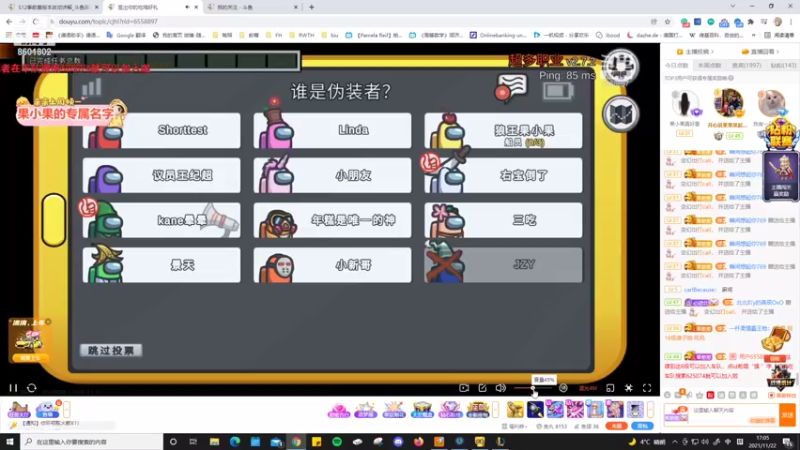The height and width of the screenshot is (450, 800).
Task: Open the 本周贡献 tab
Action: [x=709, y=65]
